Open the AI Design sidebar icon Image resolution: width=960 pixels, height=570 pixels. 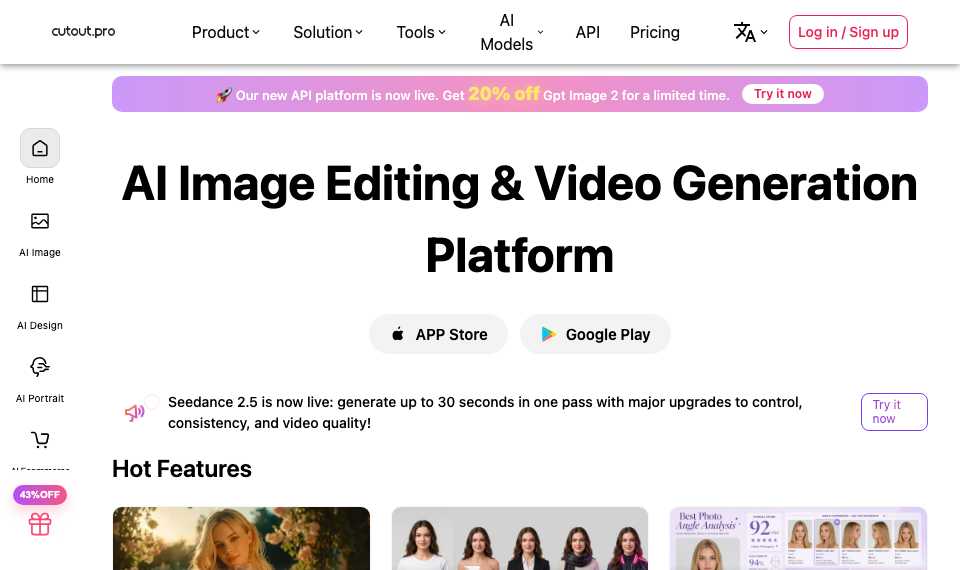pos(40,294)
